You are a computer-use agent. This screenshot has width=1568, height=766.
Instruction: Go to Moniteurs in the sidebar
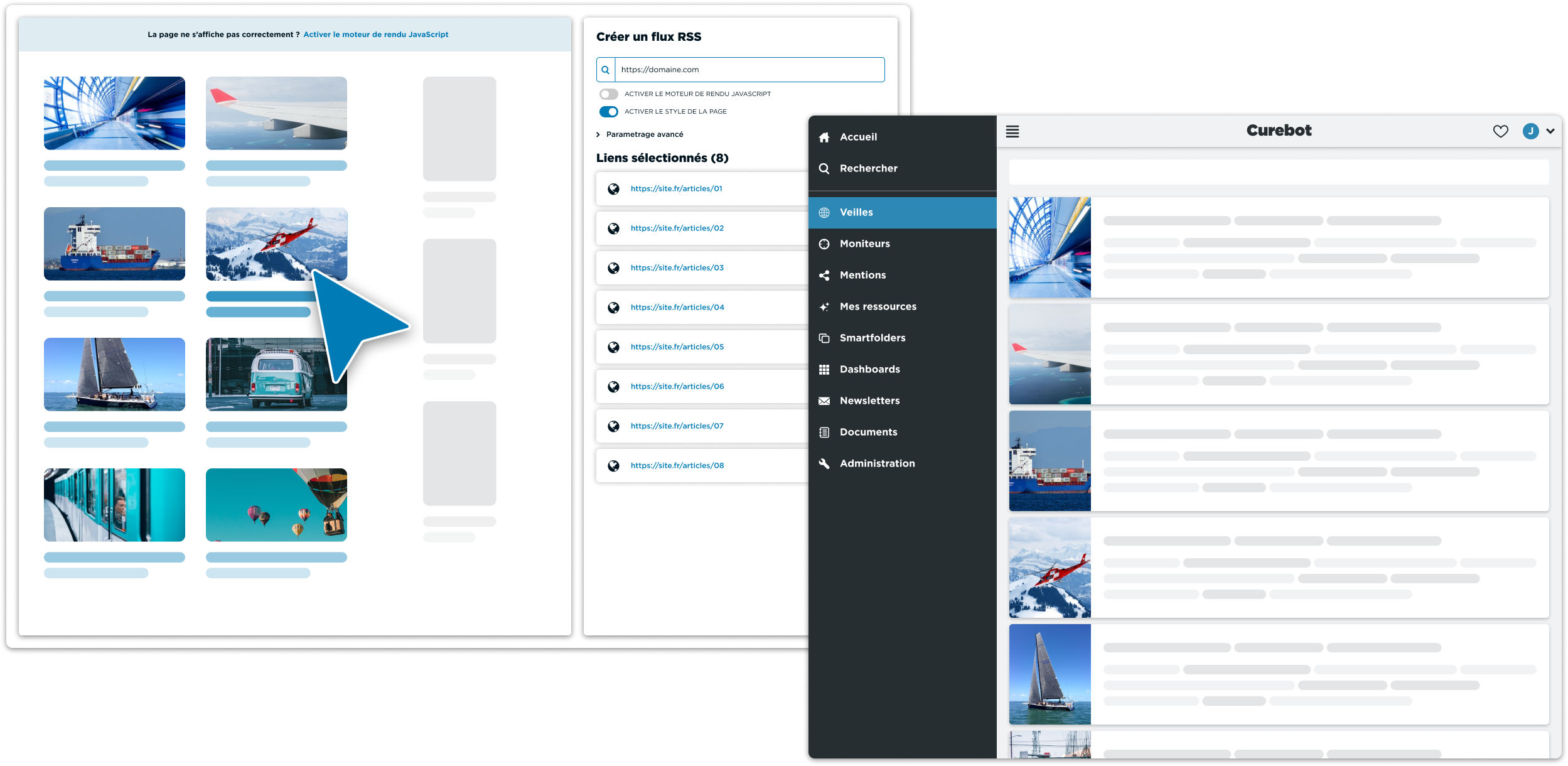pos(903,244)
